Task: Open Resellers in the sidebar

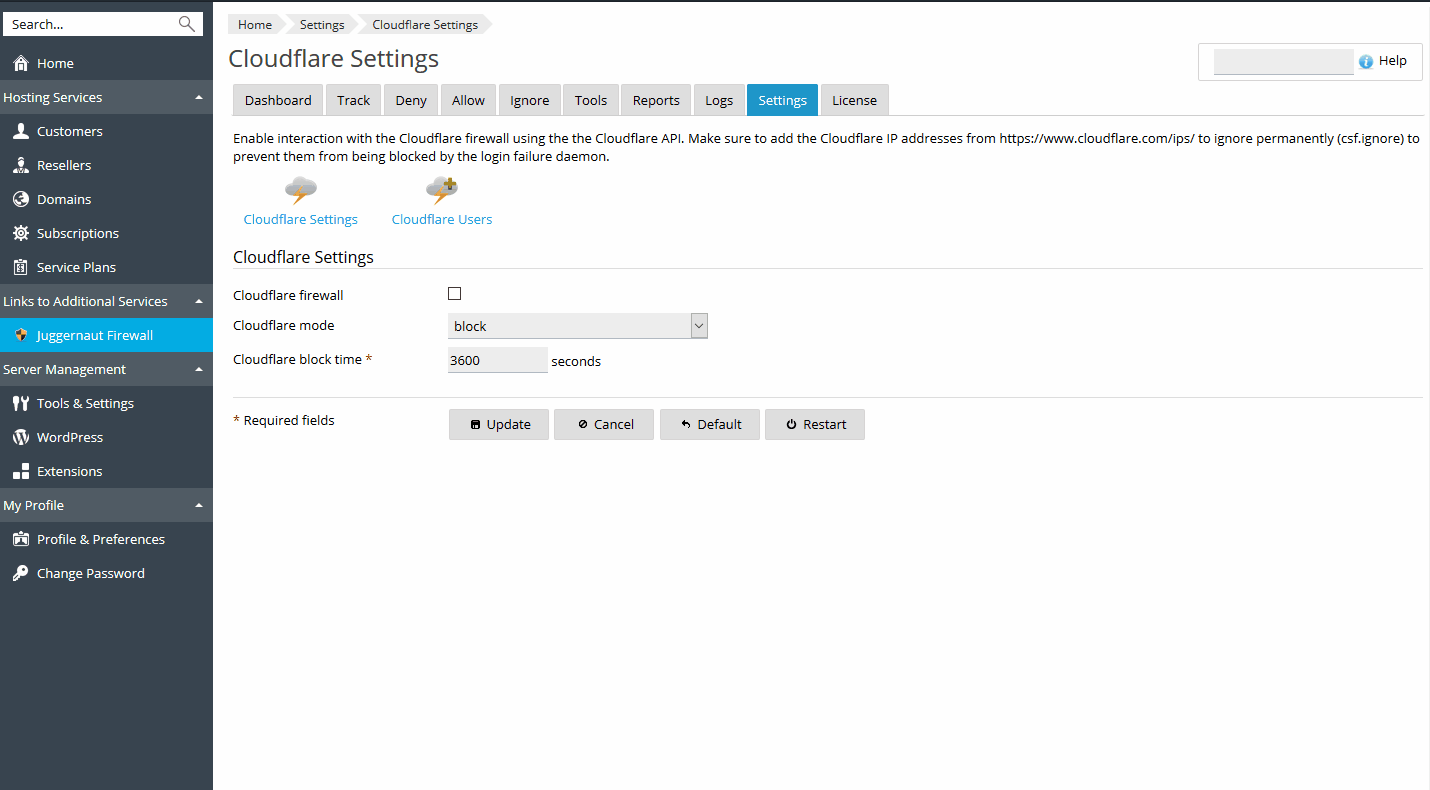Action: (64, 165)
